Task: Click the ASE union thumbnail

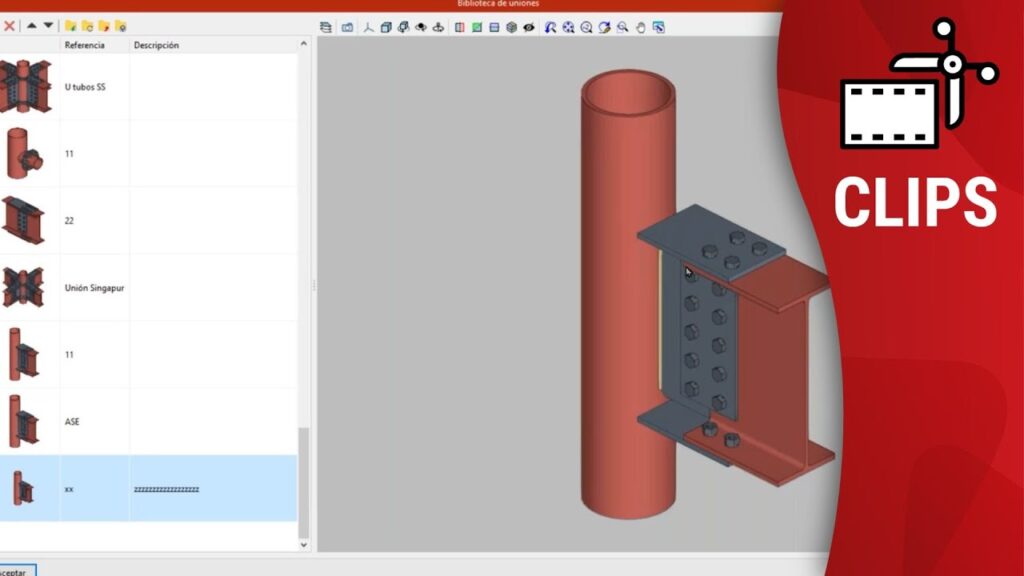Action: pyautogui.click(x=24, y=421)
